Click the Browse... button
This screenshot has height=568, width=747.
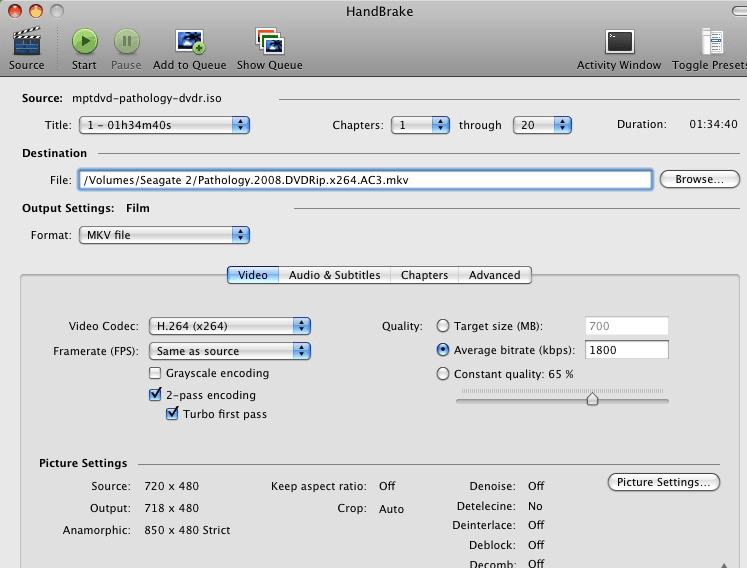[x=699, y=179]
